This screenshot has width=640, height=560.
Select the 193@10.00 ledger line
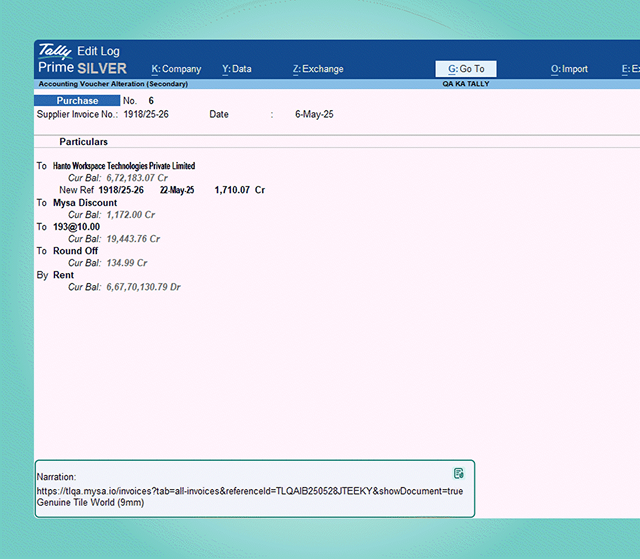pyautogui.click(x=76, y=227)
